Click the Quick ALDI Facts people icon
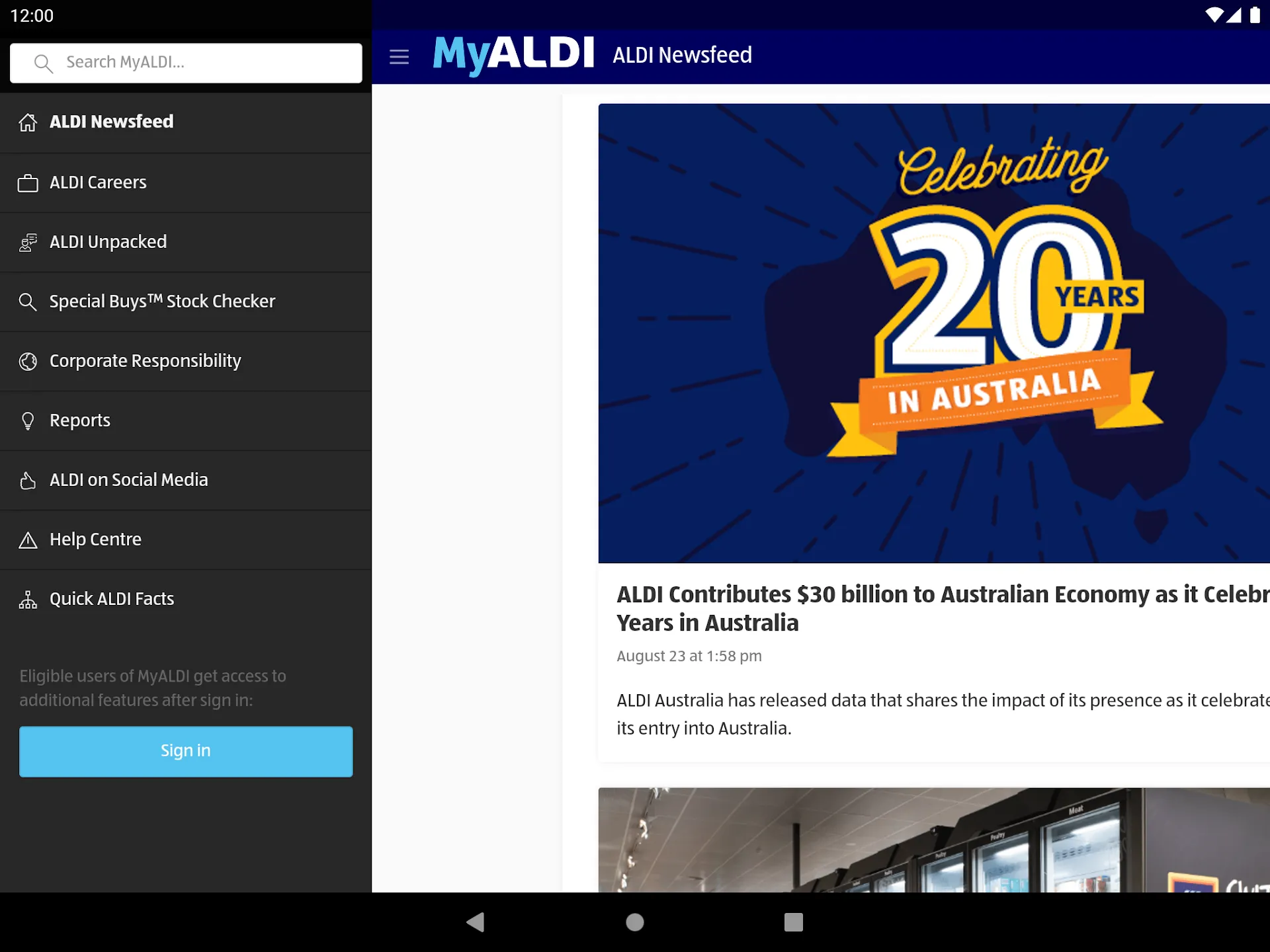The height and width of the screenshot is (952, 1270). 27,599
